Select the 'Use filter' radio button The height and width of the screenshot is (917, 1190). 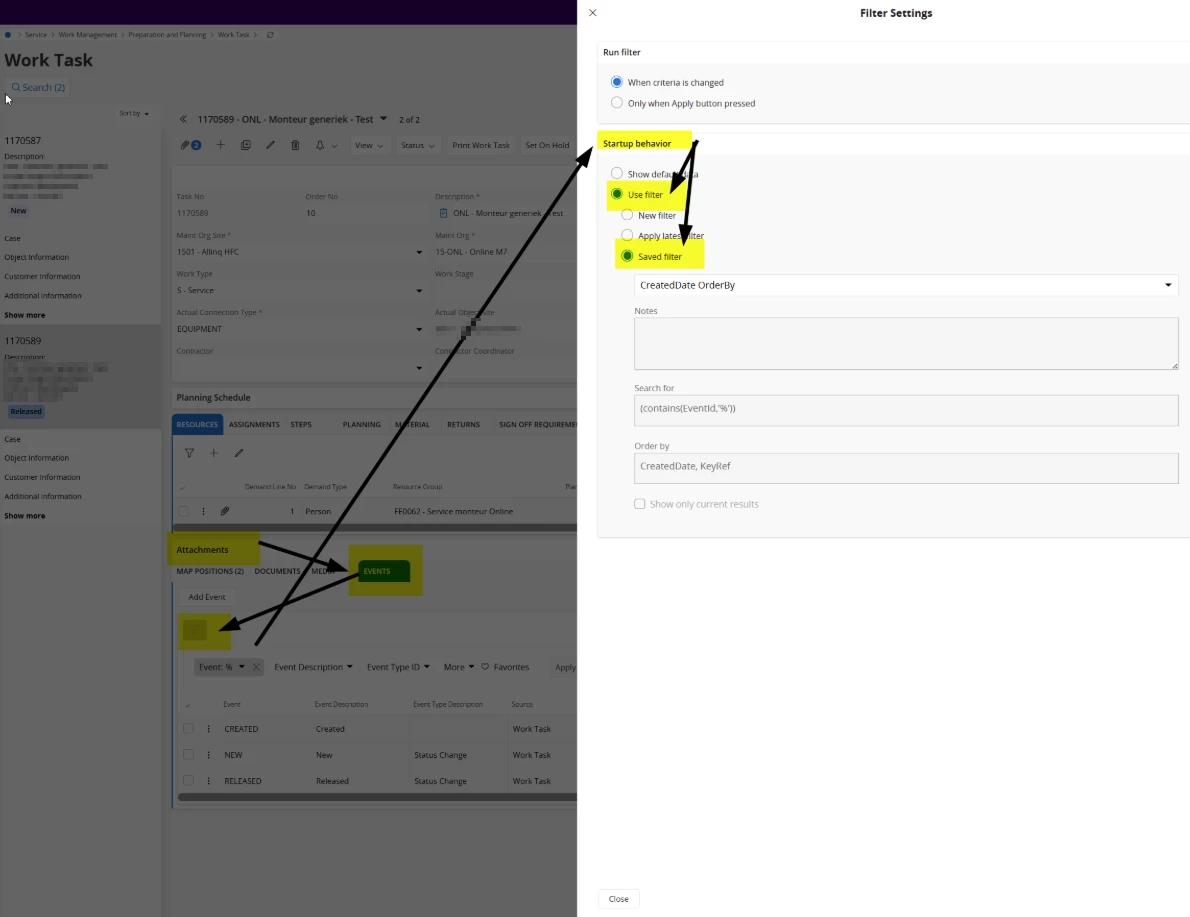617,194
